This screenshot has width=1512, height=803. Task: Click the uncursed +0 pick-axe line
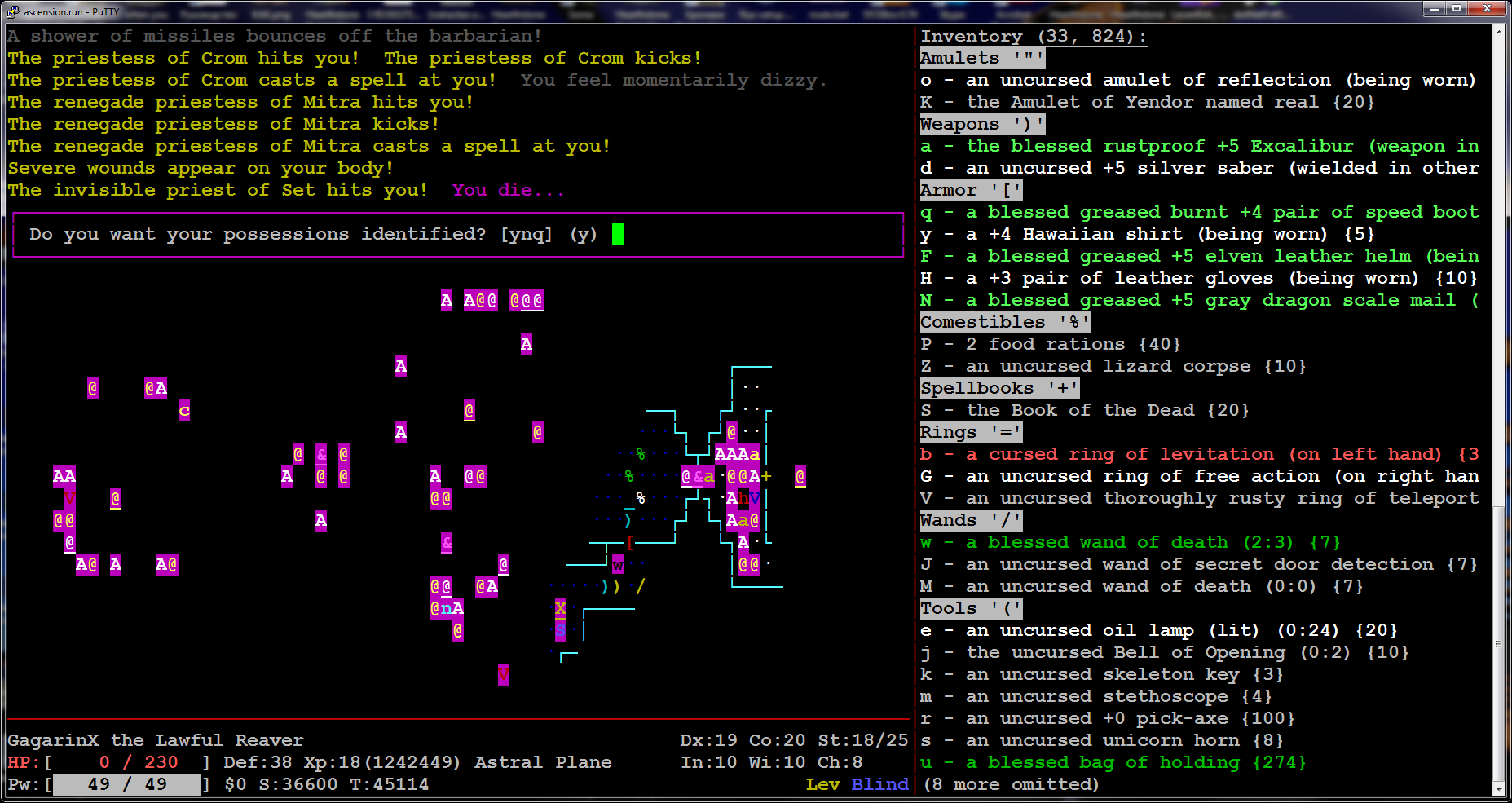pyautogui.click(x=1108, y=718)
